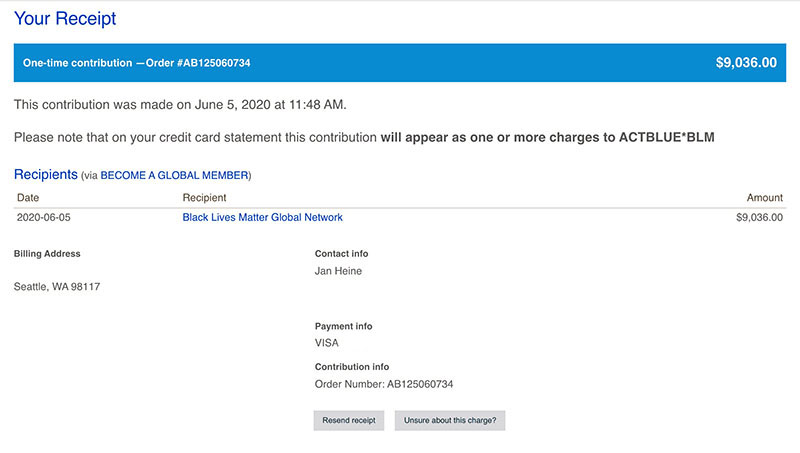Click the Contact info label
Viewport: 800px width, 453px height.
(x=341, y=254)
